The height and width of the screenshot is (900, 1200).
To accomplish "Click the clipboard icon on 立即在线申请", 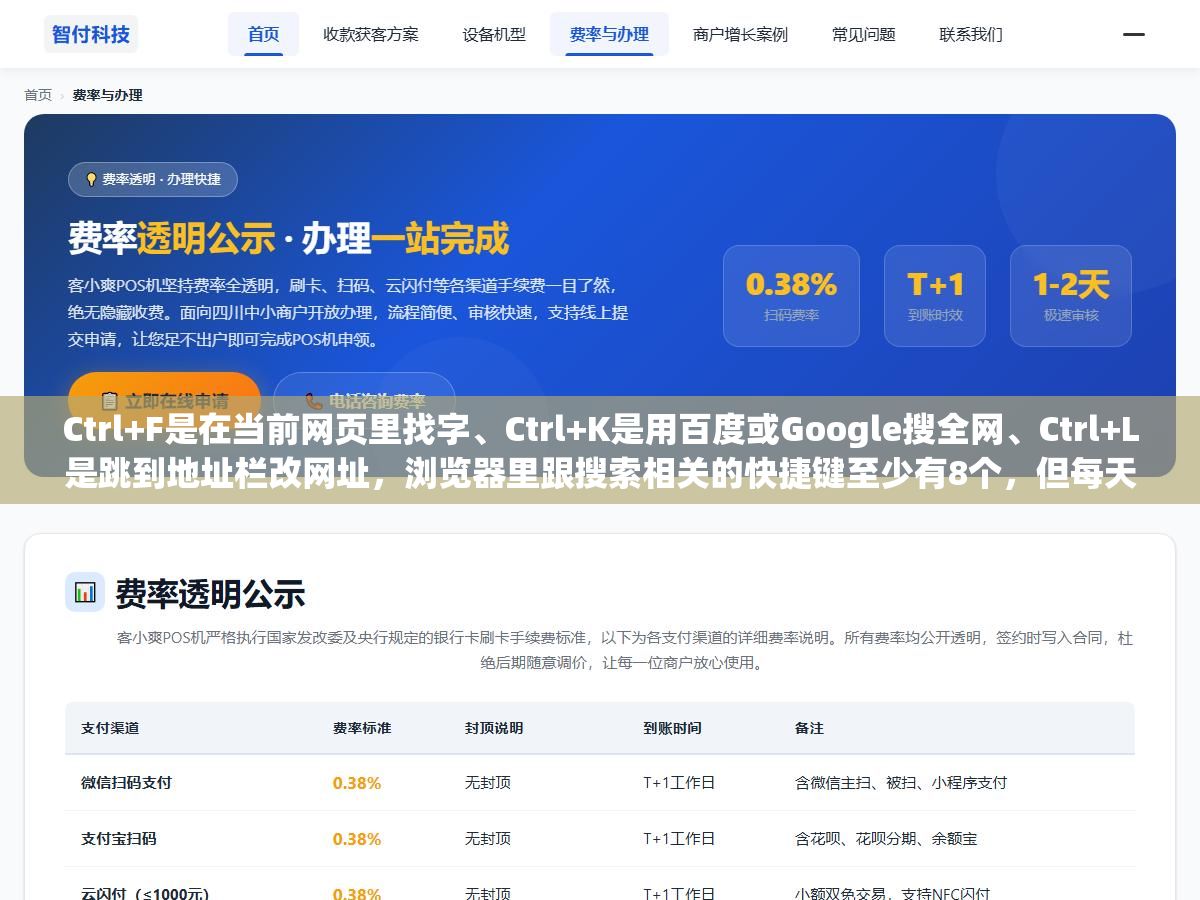I will pos(109,401).
